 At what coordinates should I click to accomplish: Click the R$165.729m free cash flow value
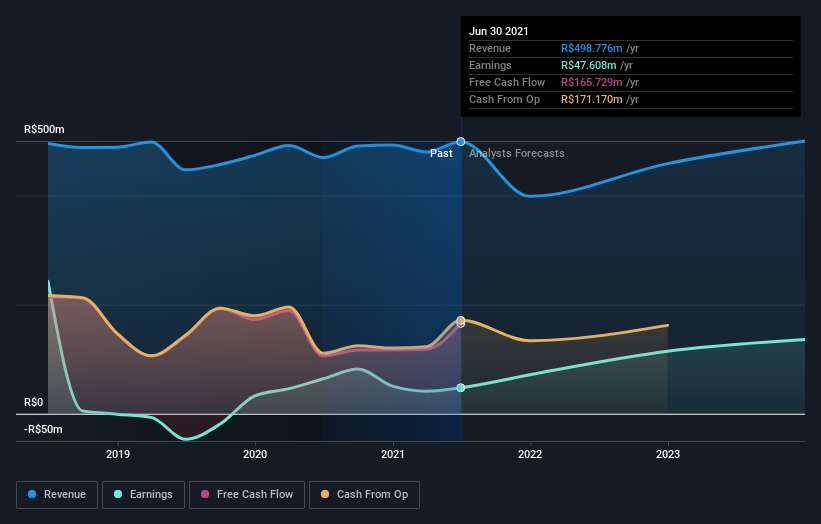(x=592, y=83)
